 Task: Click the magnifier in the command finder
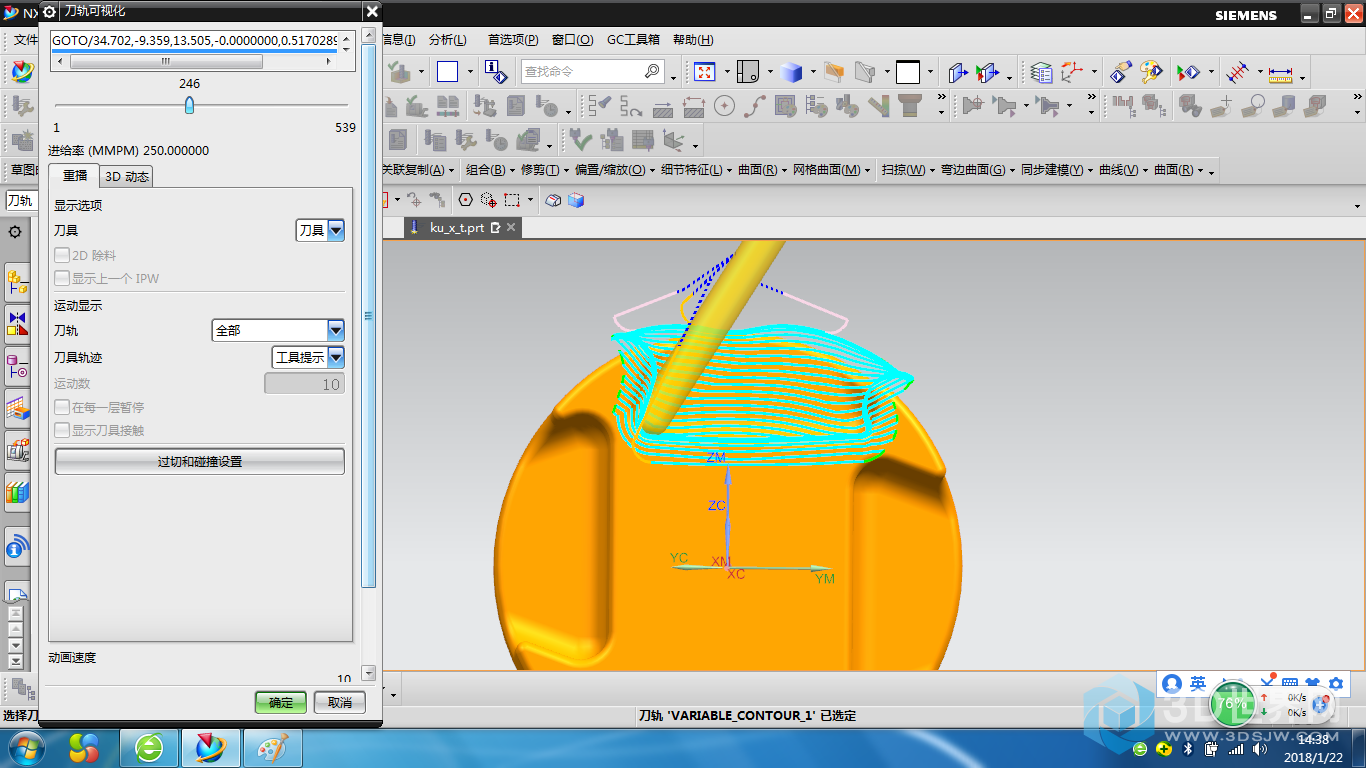(x=652, y=72)
